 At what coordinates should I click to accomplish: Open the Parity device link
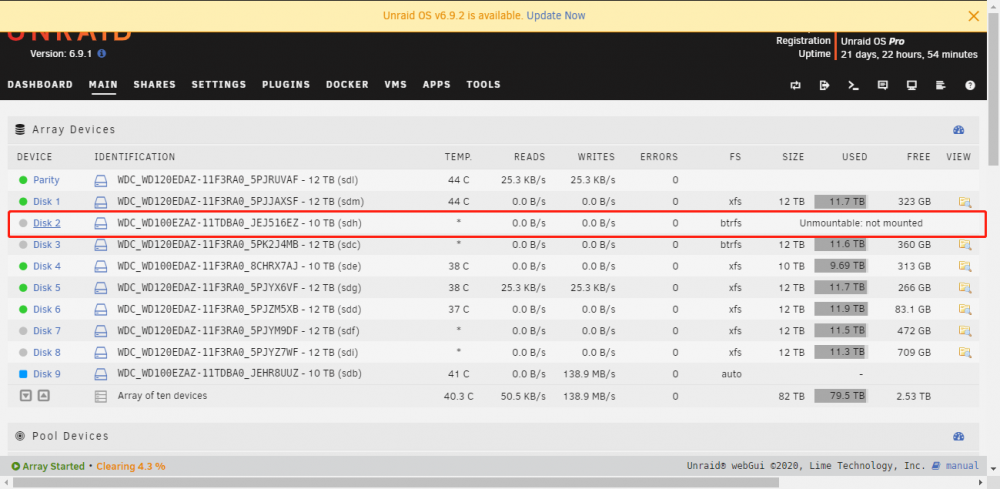click(x=46, y=180)
